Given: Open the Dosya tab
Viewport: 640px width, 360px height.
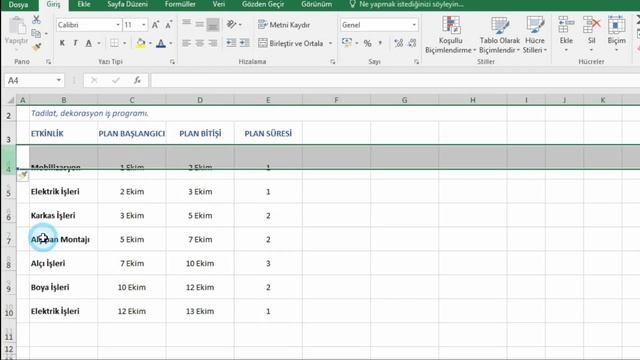Looking at the screenshot, I should [18, 5].
